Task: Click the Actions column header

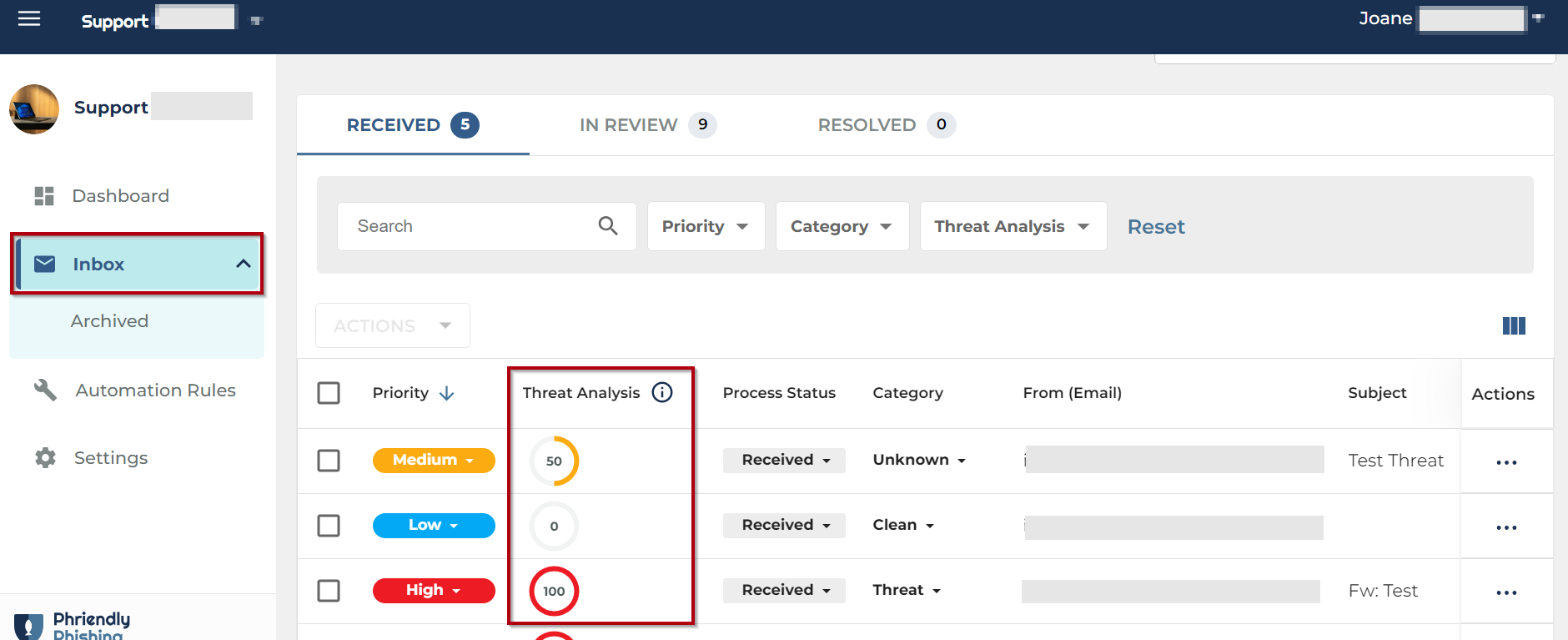Action: tap(1503, 394)
